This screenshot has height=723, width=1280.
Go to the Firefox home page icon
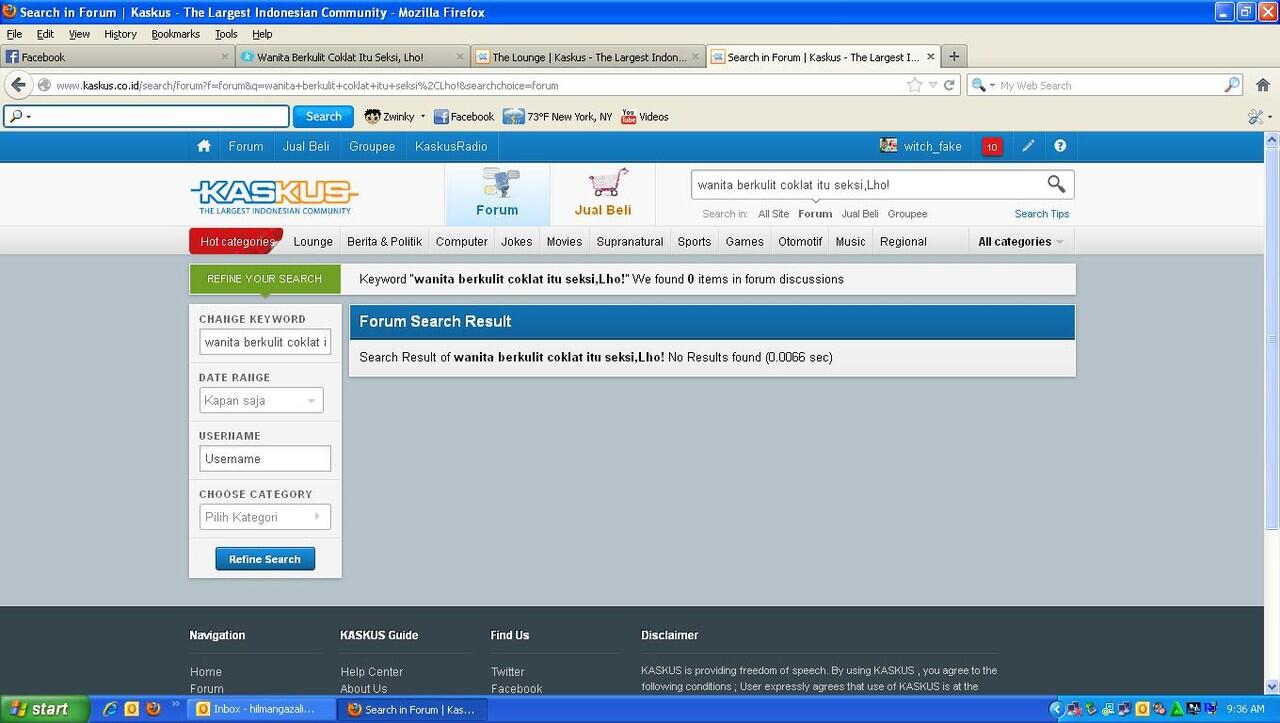[x=1263, y=85]
